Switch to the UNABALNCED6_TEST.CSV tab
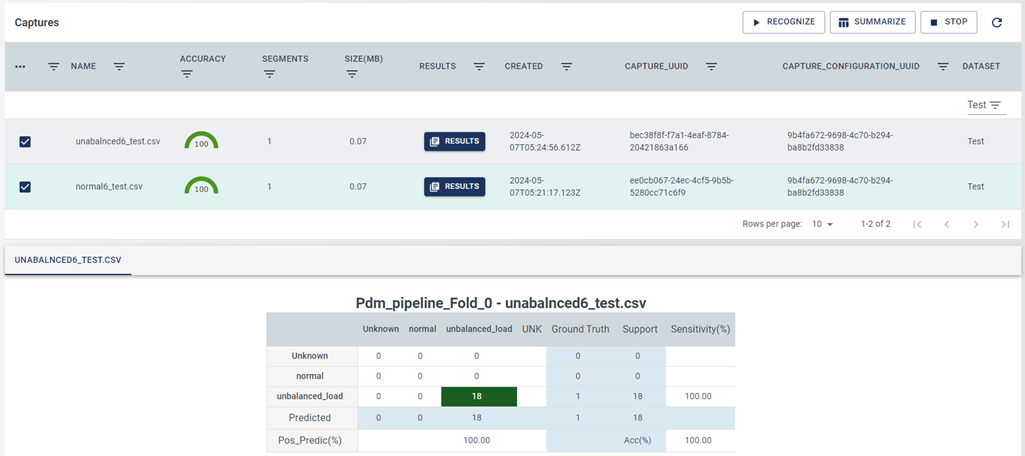1025x456 pixels. click(68, 260)
